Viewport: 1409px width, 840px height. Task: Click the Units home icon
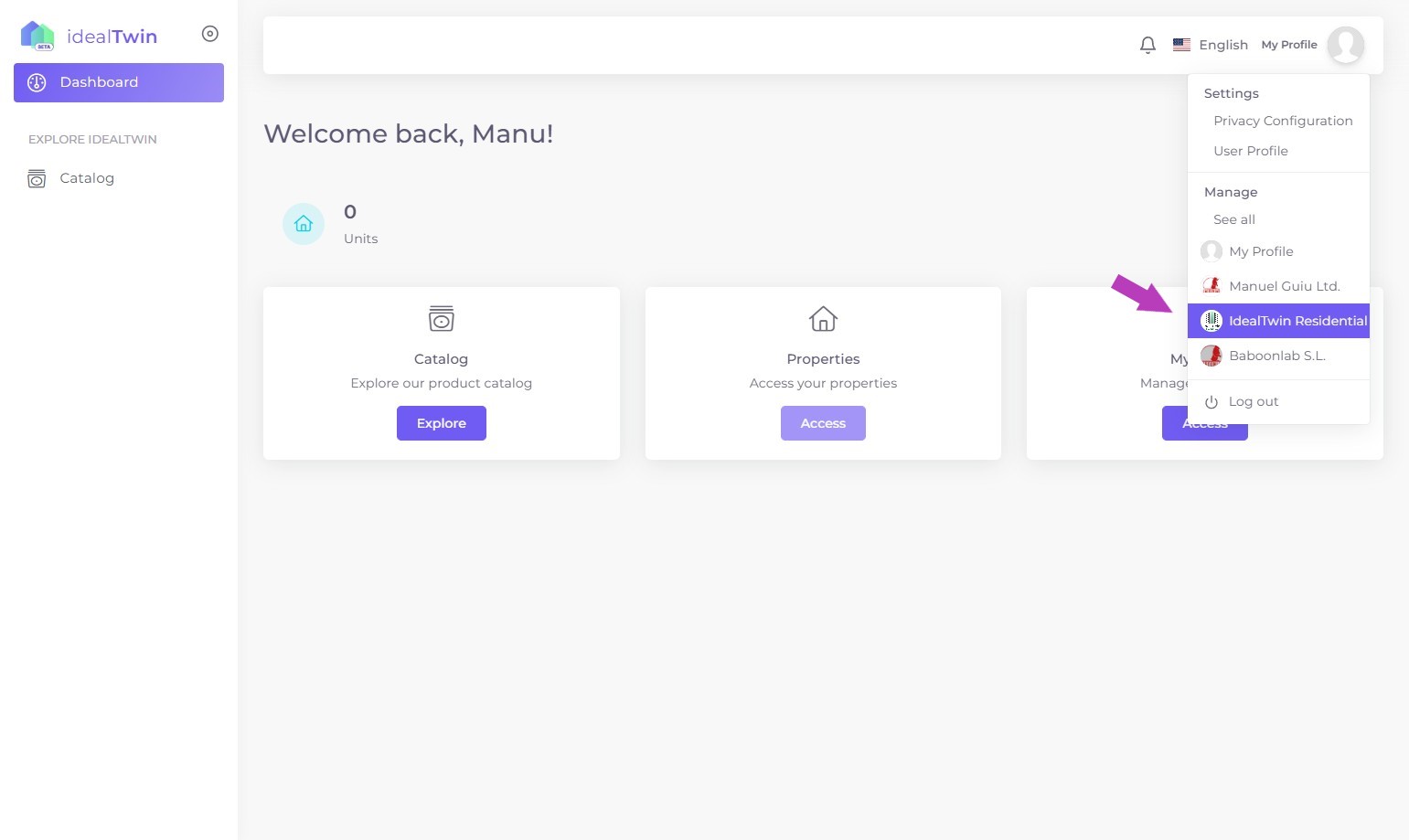coord(304,224)
